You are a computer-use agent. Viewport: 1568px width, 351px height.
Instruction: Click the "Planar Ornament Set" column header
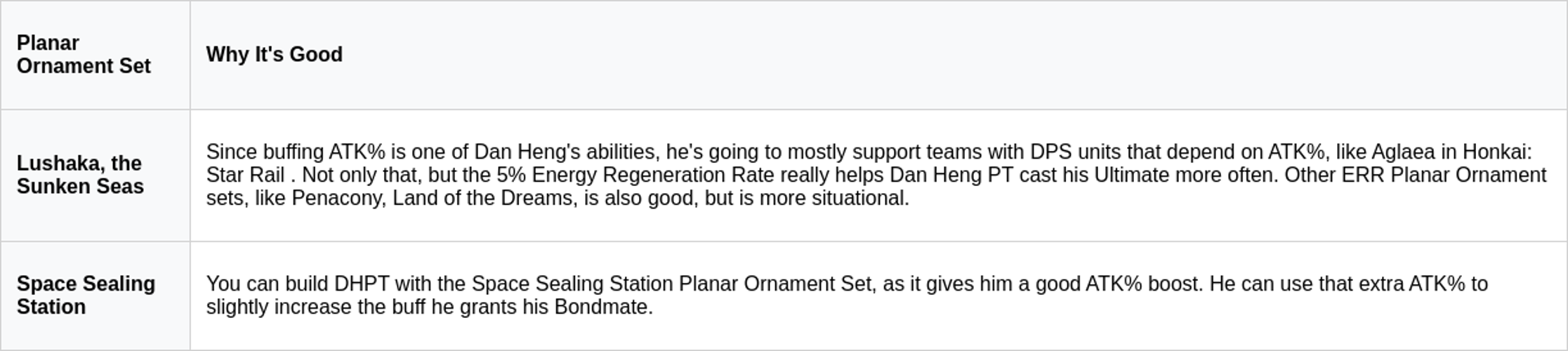(84, 55)
